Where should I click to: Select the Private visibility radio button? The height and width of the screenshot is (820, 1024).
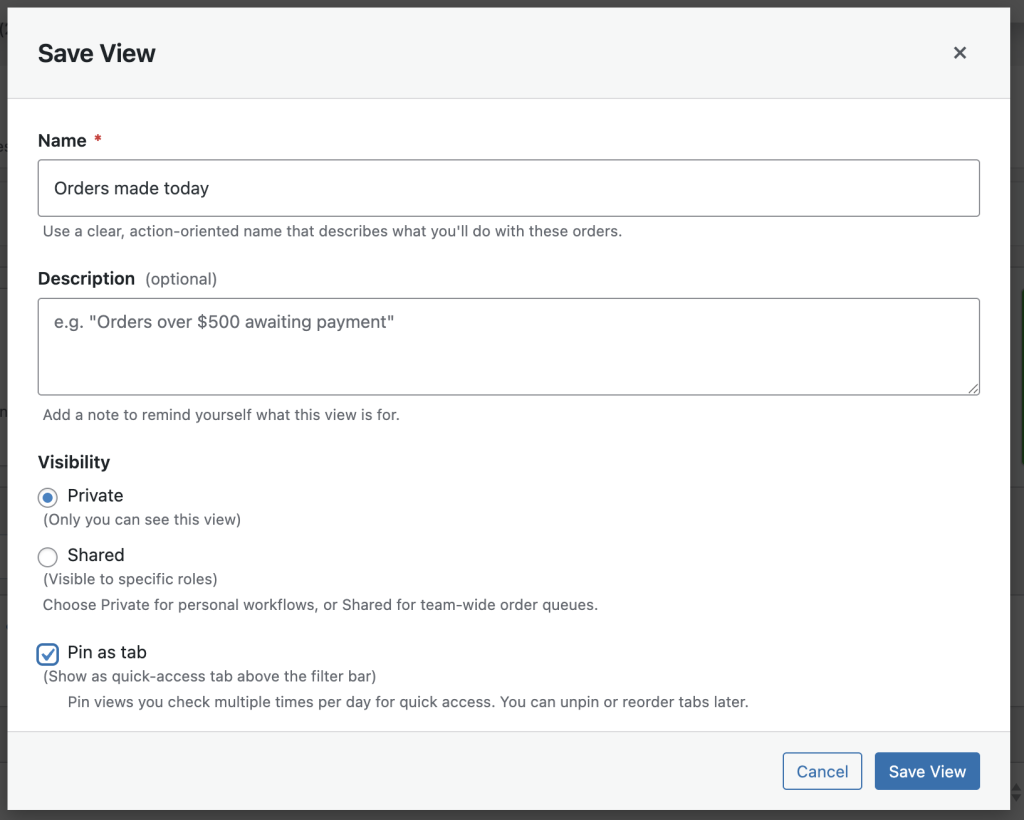(47, 497)
